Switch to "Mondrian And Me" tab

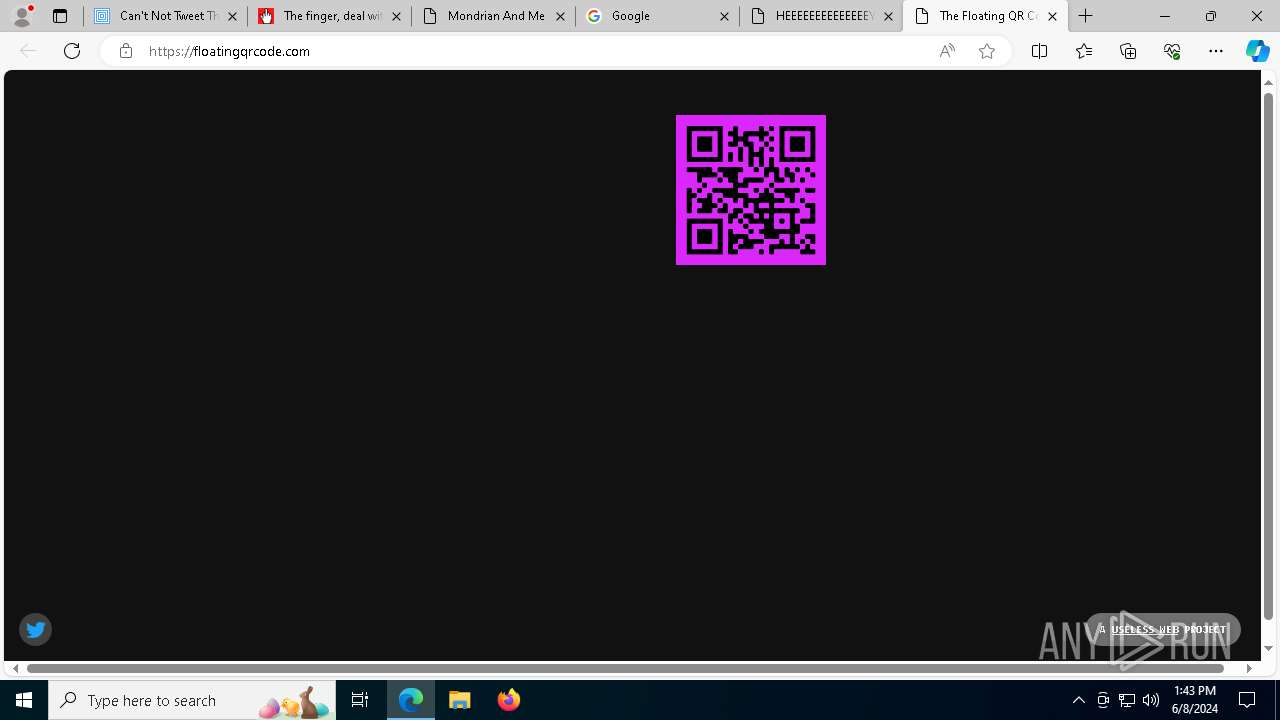(x=494, y=16)
